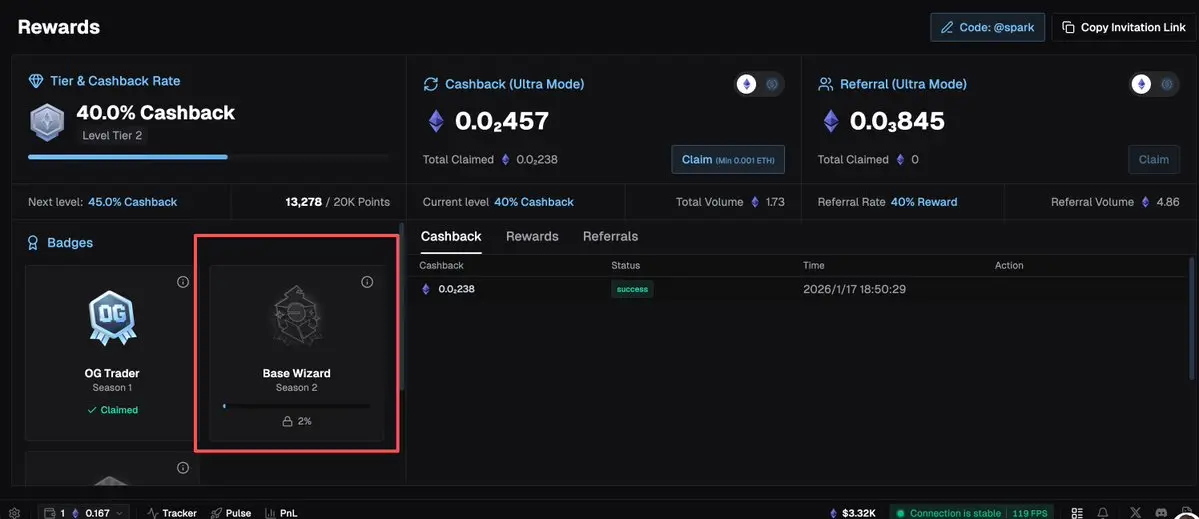Click the 40% Reward referral rate link
1199x519 pixels.
tap(924, 203)
